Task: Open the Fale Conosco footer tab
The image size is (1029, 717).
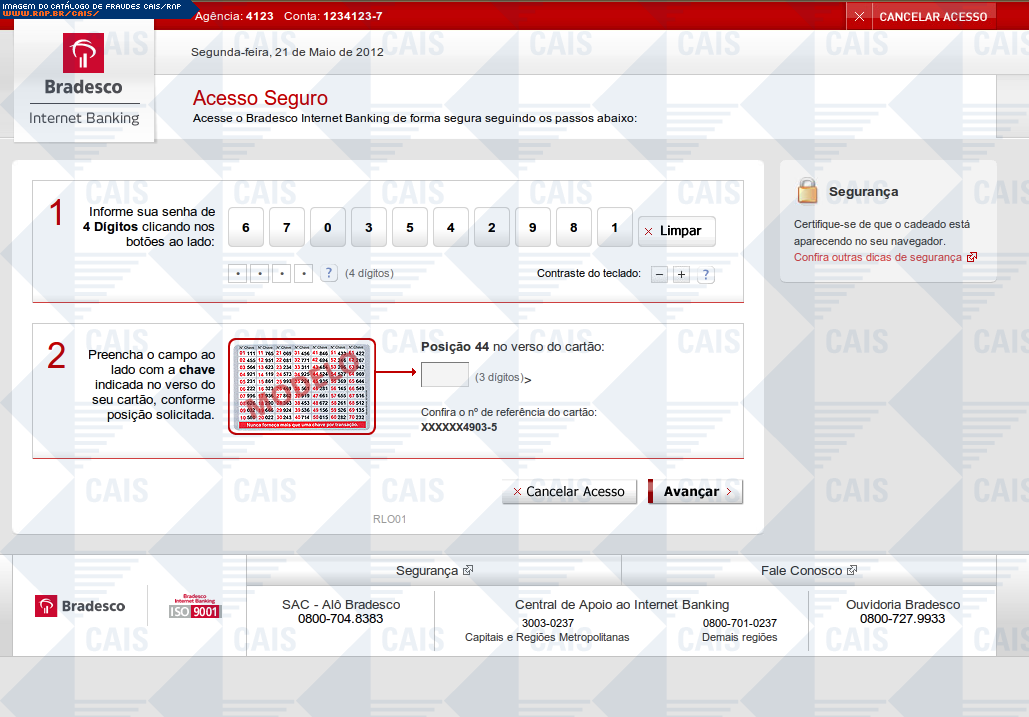Action: pyautogui.click(x=808, y=570)
